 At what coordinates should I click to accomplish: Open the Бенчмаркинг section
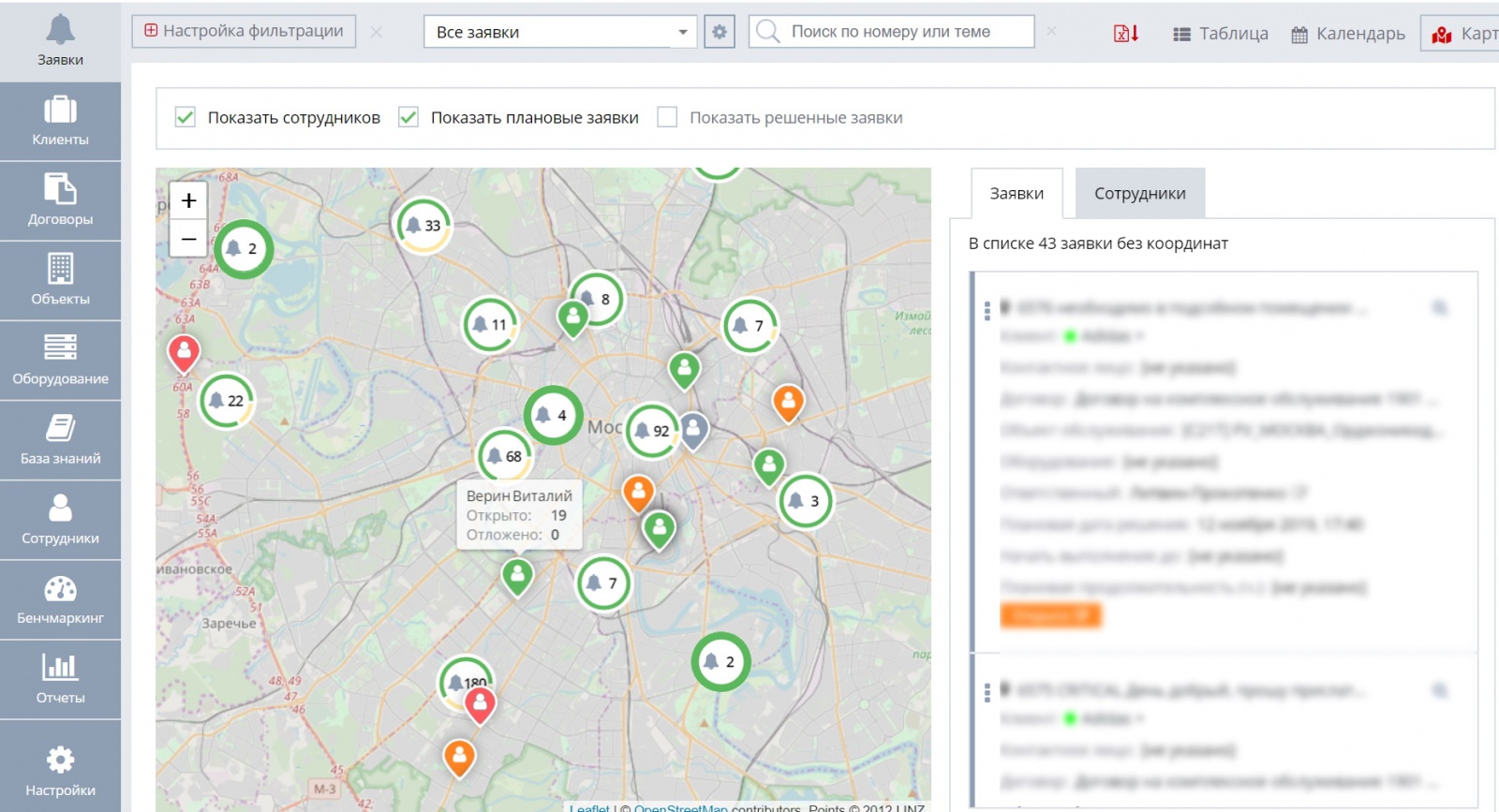tap(60, 599)
